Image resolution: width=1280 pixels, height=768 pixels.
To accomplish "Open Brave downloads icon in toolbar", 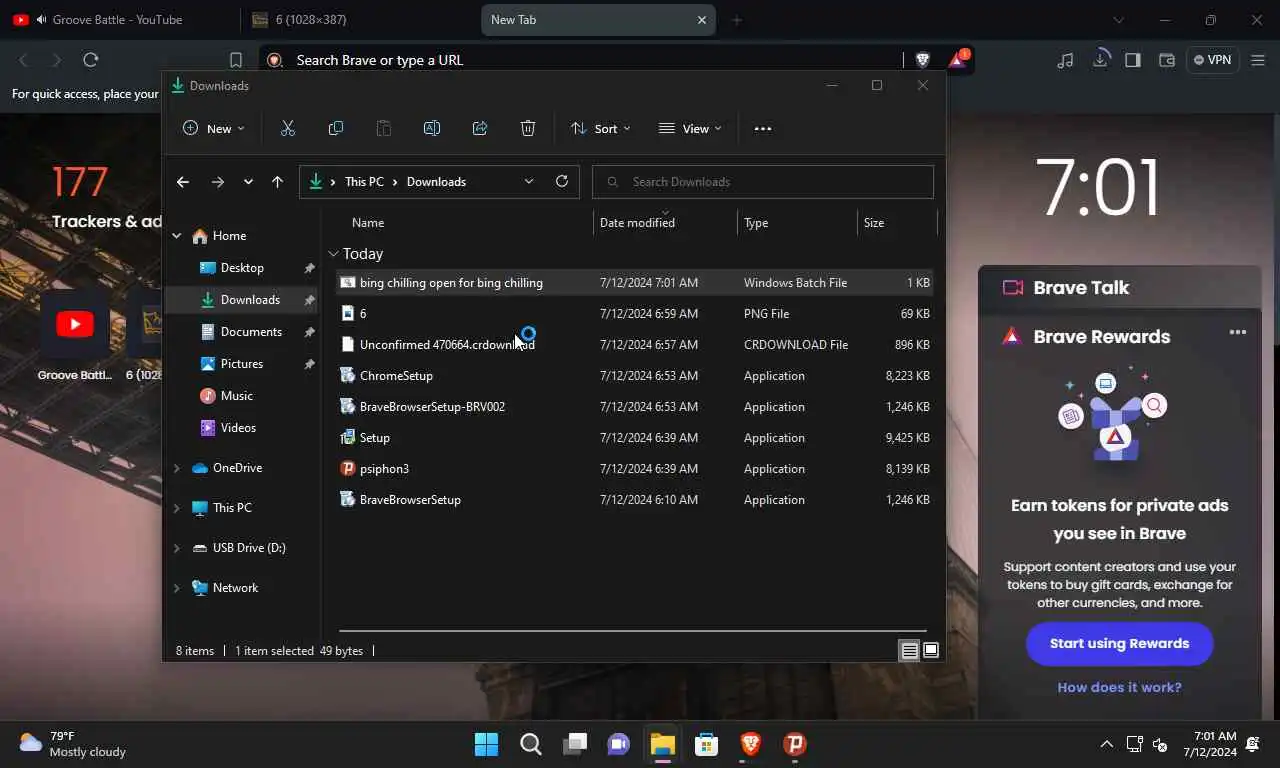I will [x=1100, y=60].
